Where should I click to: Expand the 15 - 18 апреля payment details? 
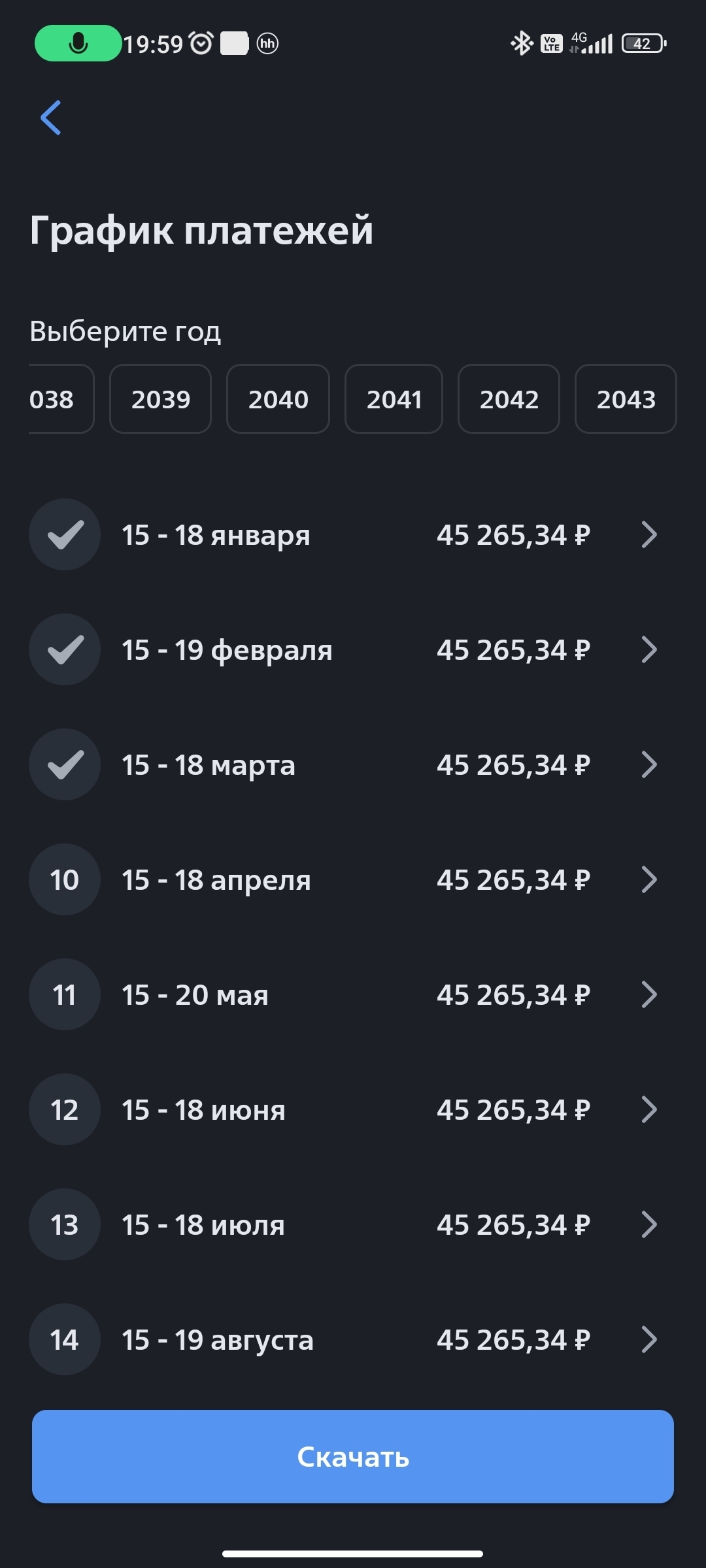click(648, 879)
